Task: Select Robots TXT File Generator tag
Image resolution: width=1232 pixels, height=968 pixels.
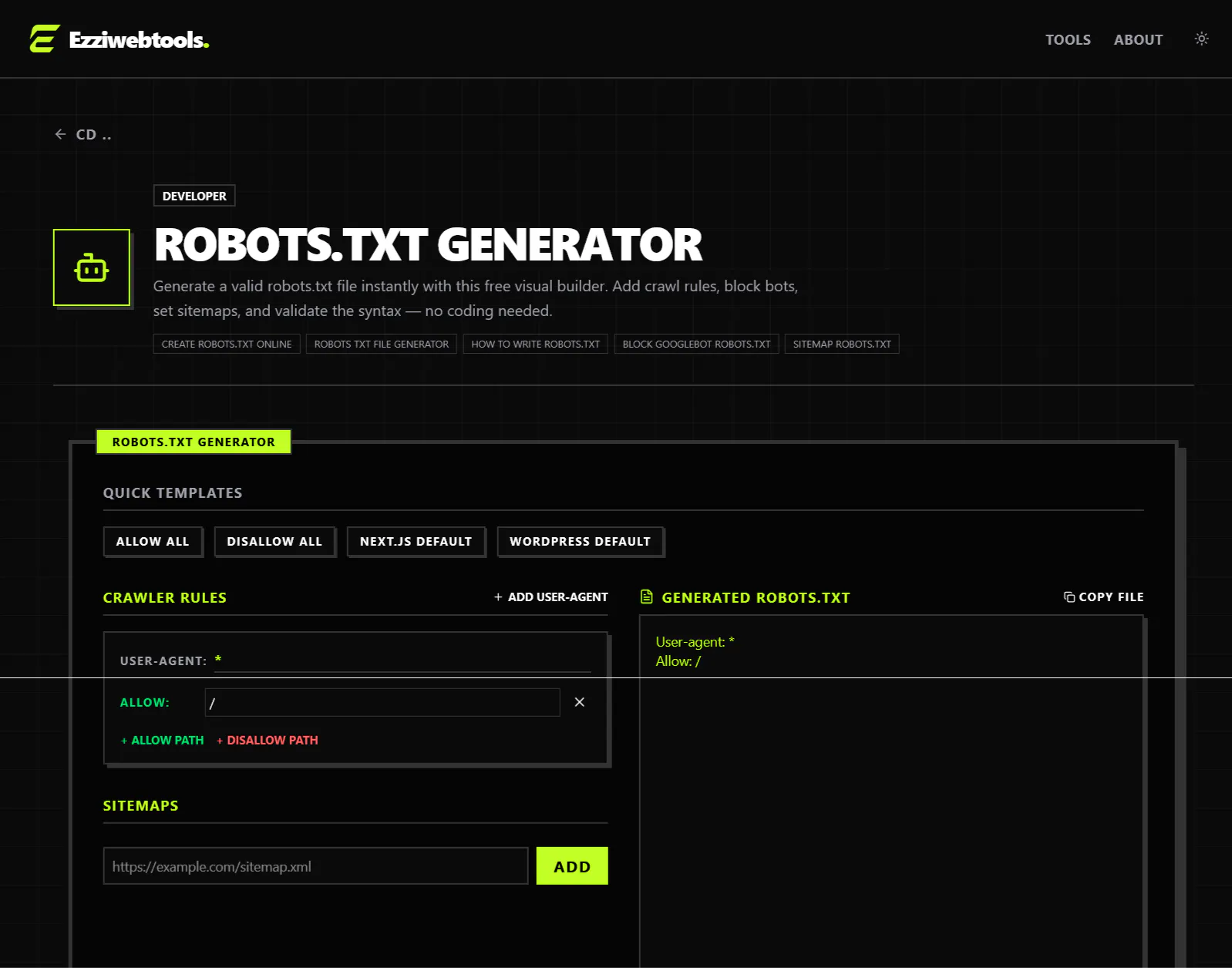Action: tap(382, 344)
